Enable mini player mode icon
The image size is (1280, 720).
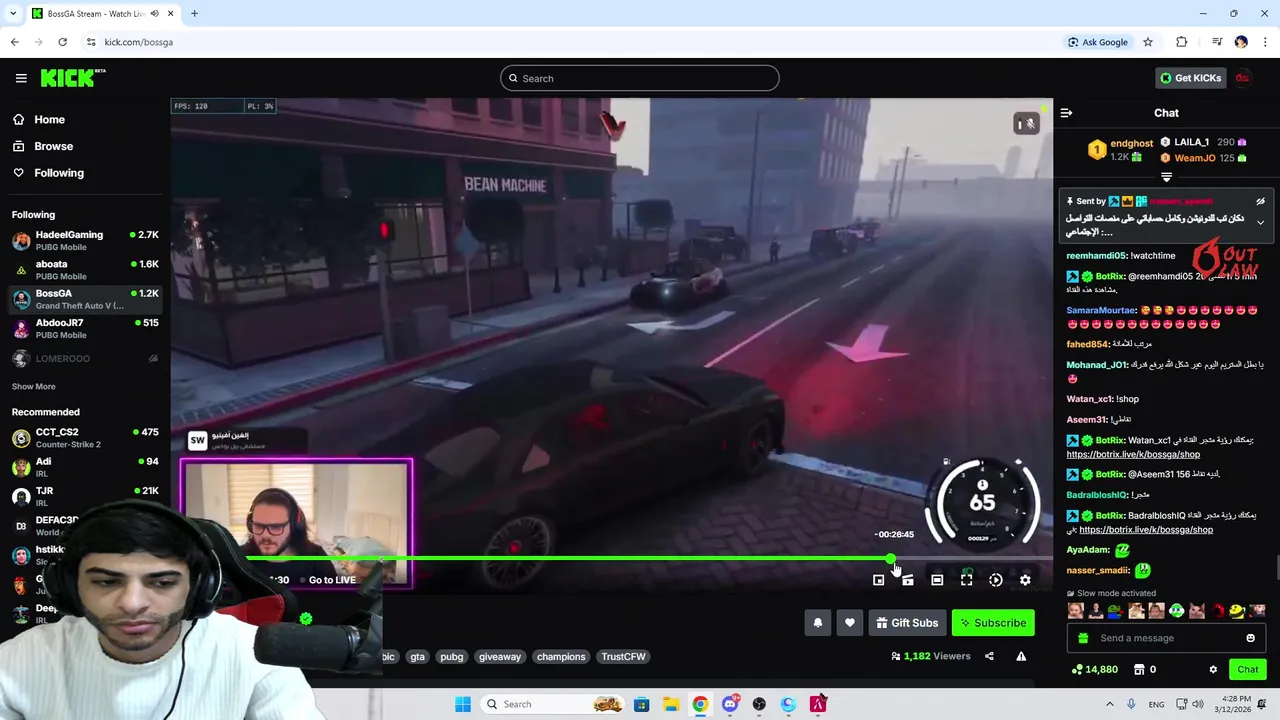click(878, 580)
